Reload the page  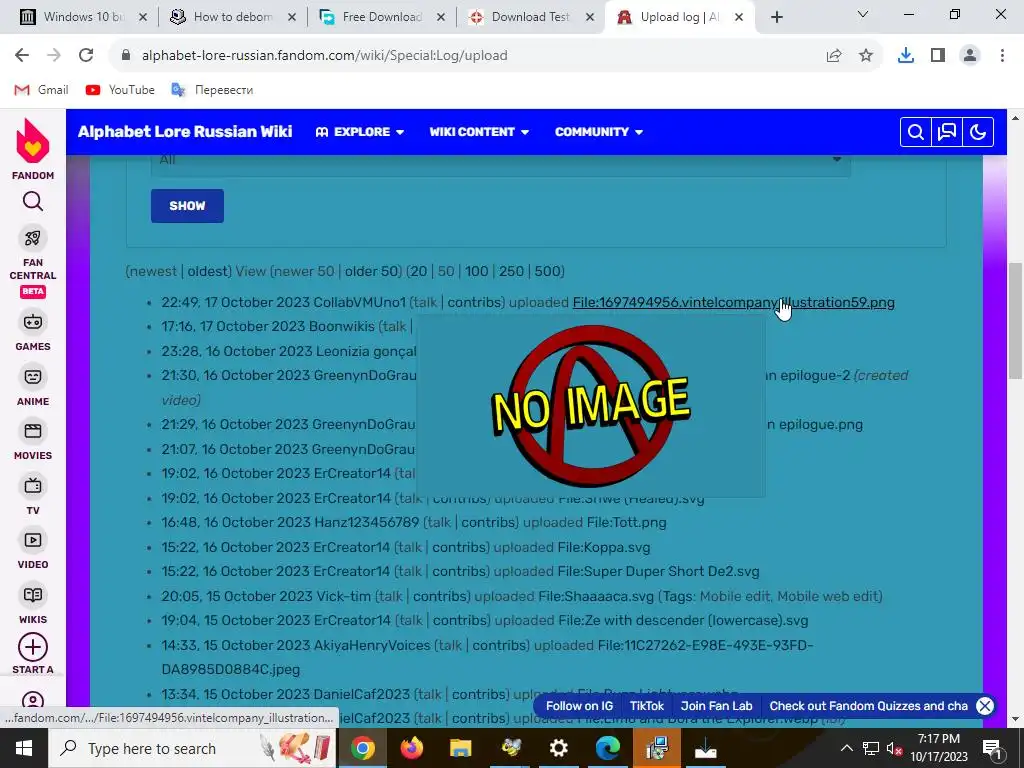[x=86, y=56]
